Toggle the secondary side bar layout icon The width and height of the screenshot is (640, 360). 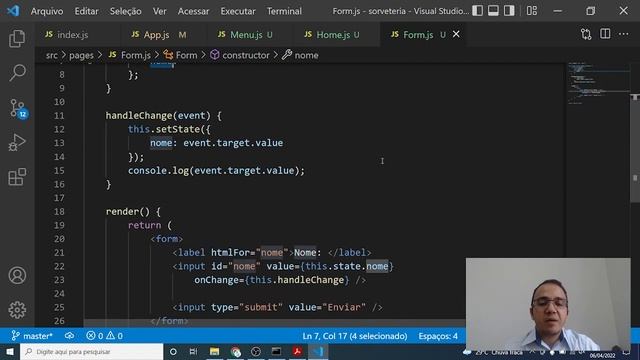tap(509, 11)
